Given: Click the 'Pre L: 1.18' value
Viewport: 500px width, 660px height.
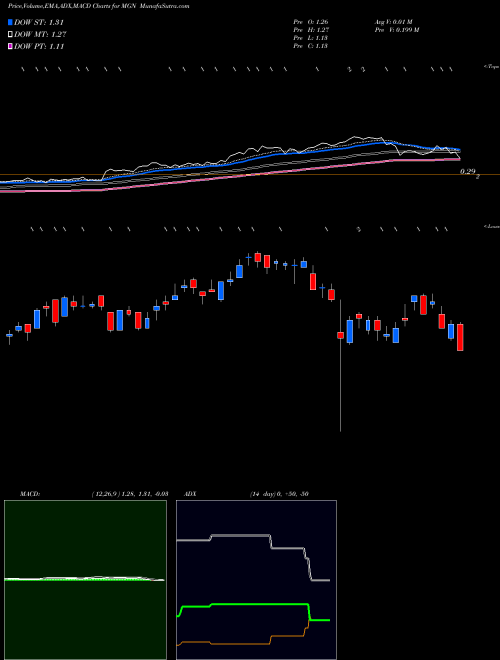Looking at the screenshot, I should (x=311, y=38).
